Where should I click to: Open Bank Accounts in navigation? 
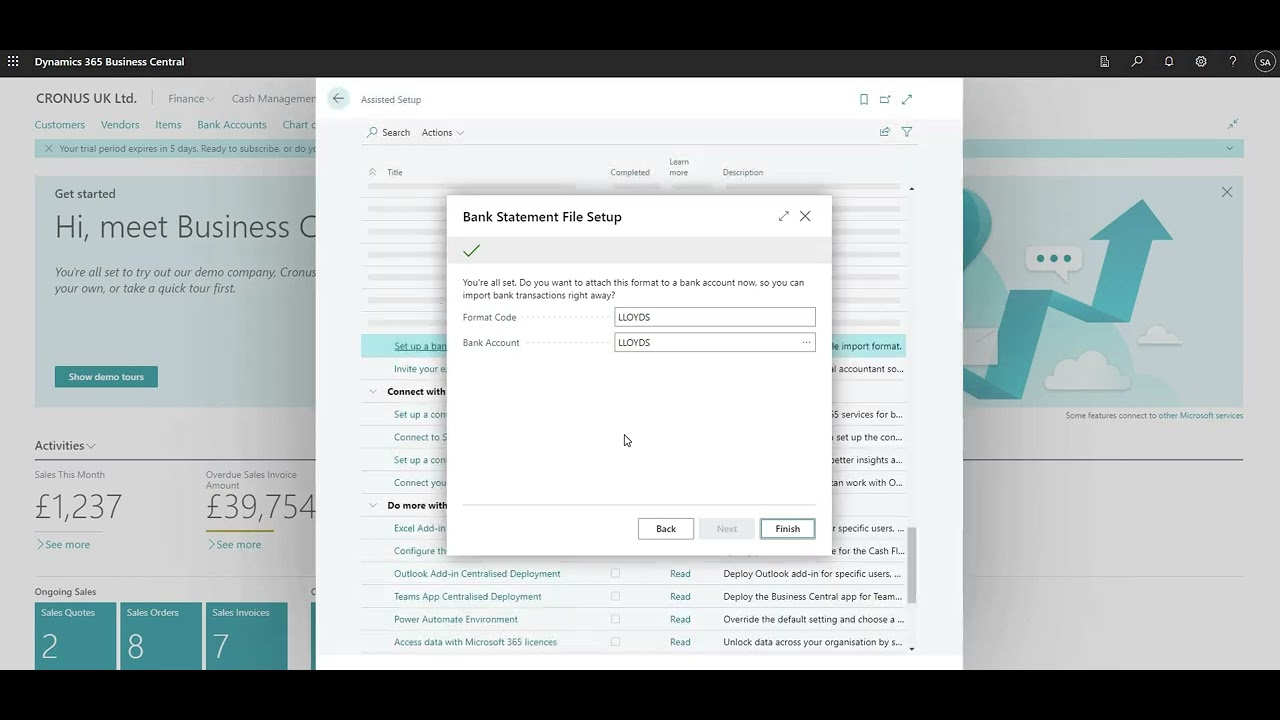(232, 125)
